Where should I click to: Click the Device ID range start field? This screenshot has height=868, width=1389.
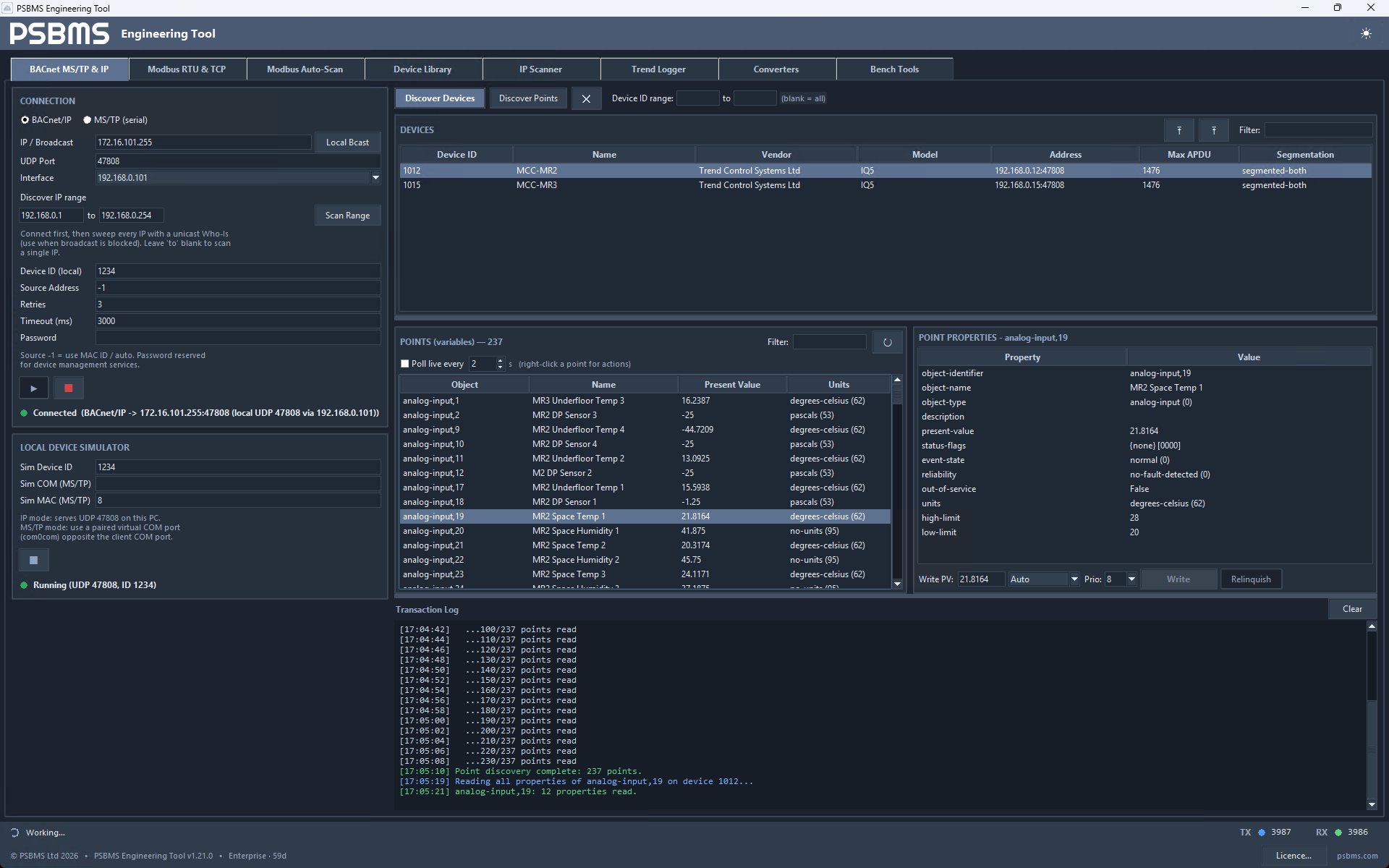(697, 98)
